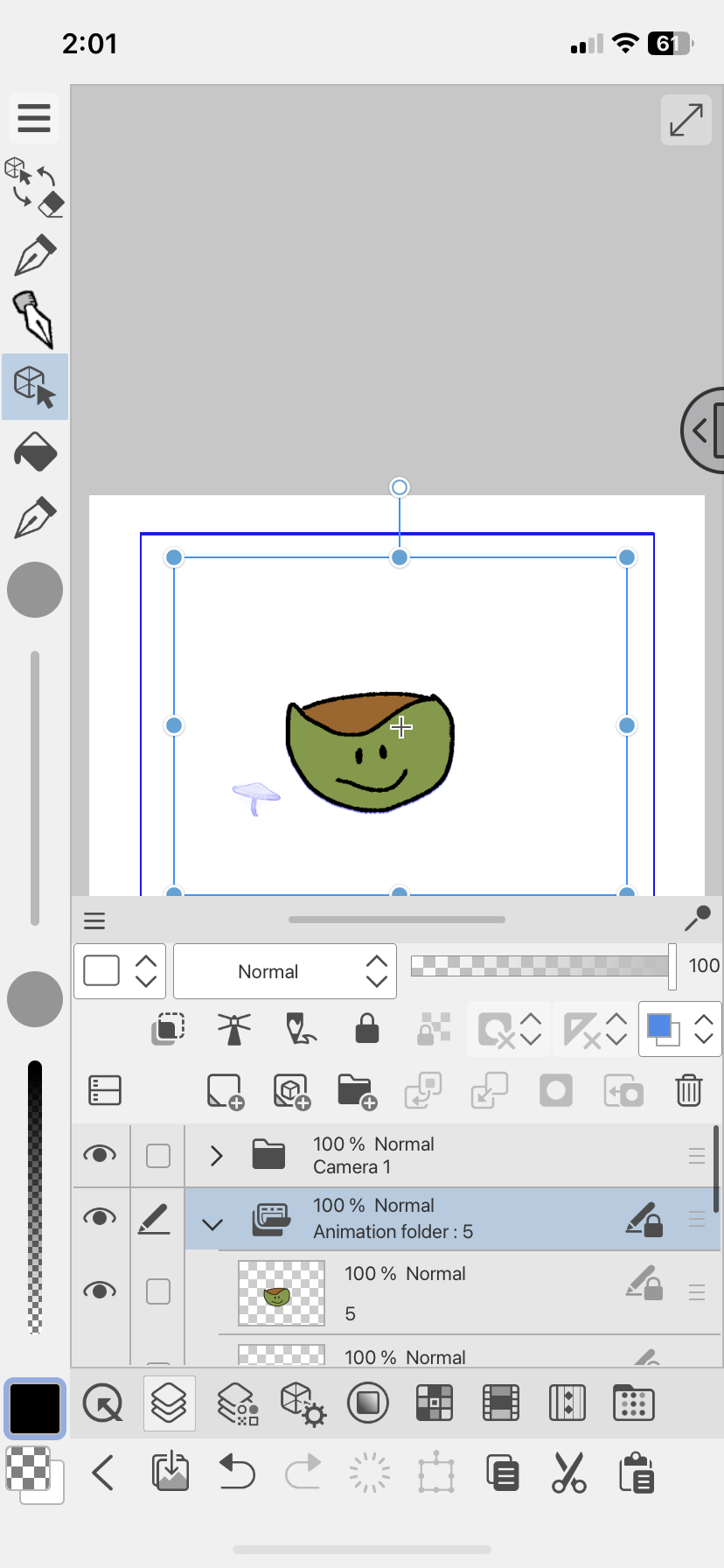Edit opacity value 100
The width and height of the screenshot is (724, 1568).
[x=704, y=966]
